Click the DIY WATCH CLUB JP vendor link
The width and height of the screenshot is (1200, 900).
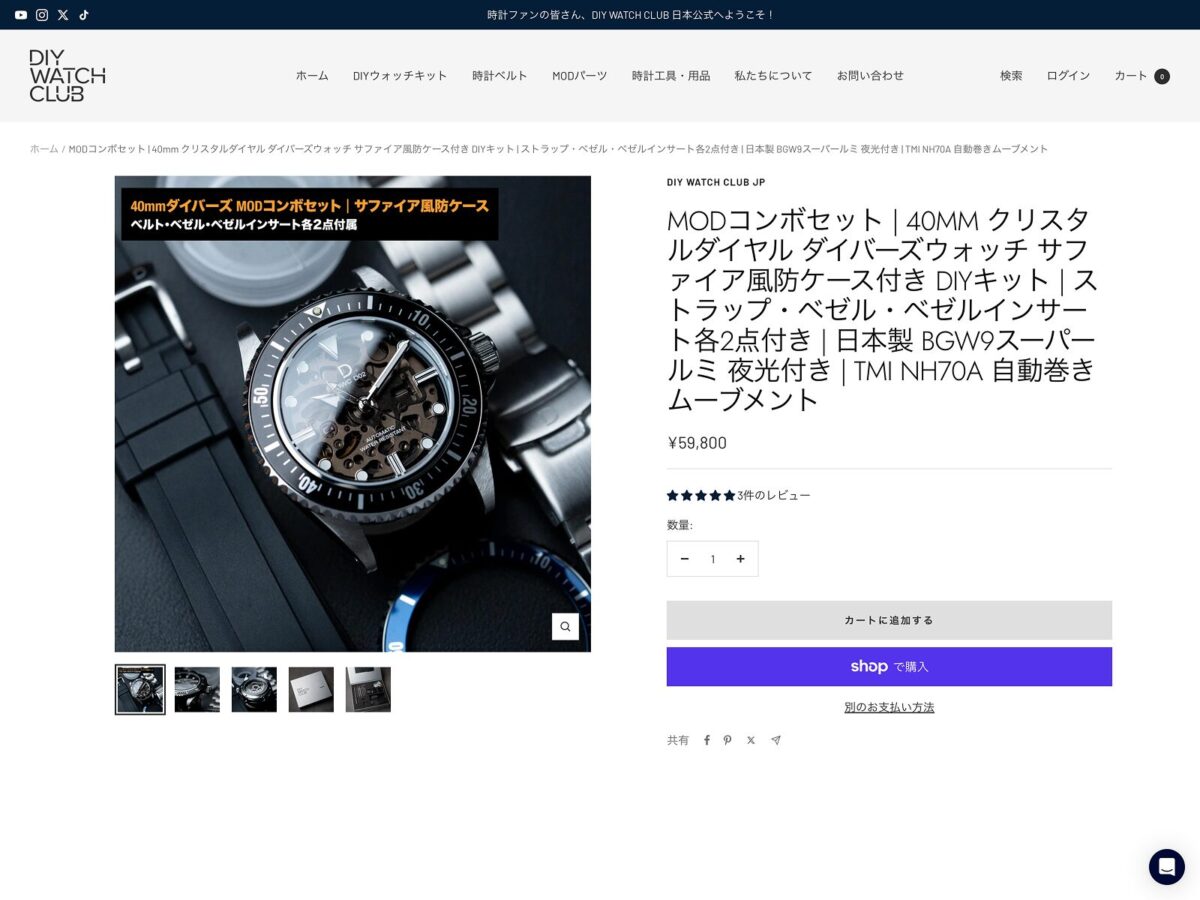(x=716, y=182)
